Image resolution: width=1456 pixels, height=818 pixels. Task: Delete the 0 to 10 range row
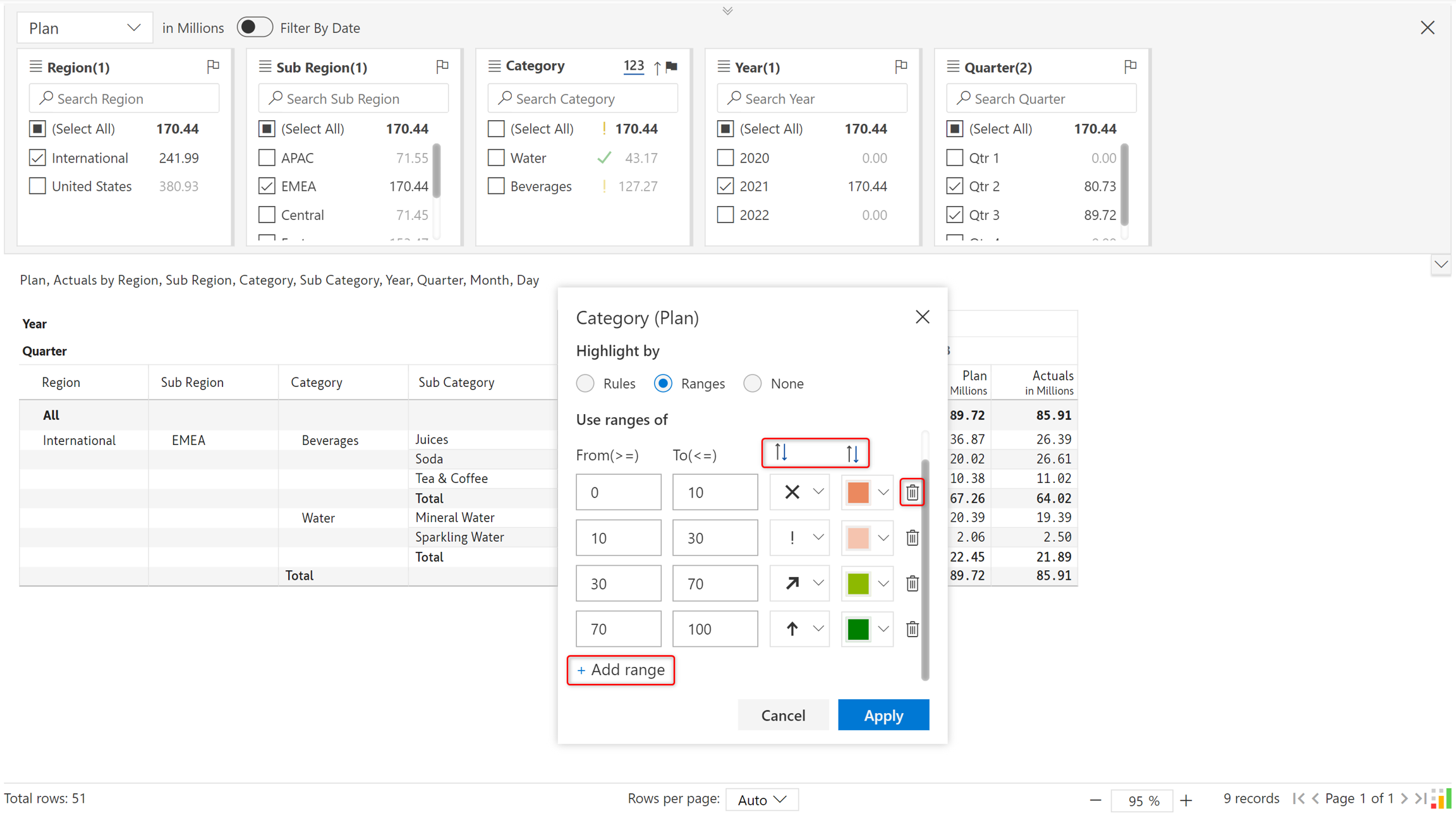tap(912, 492)
